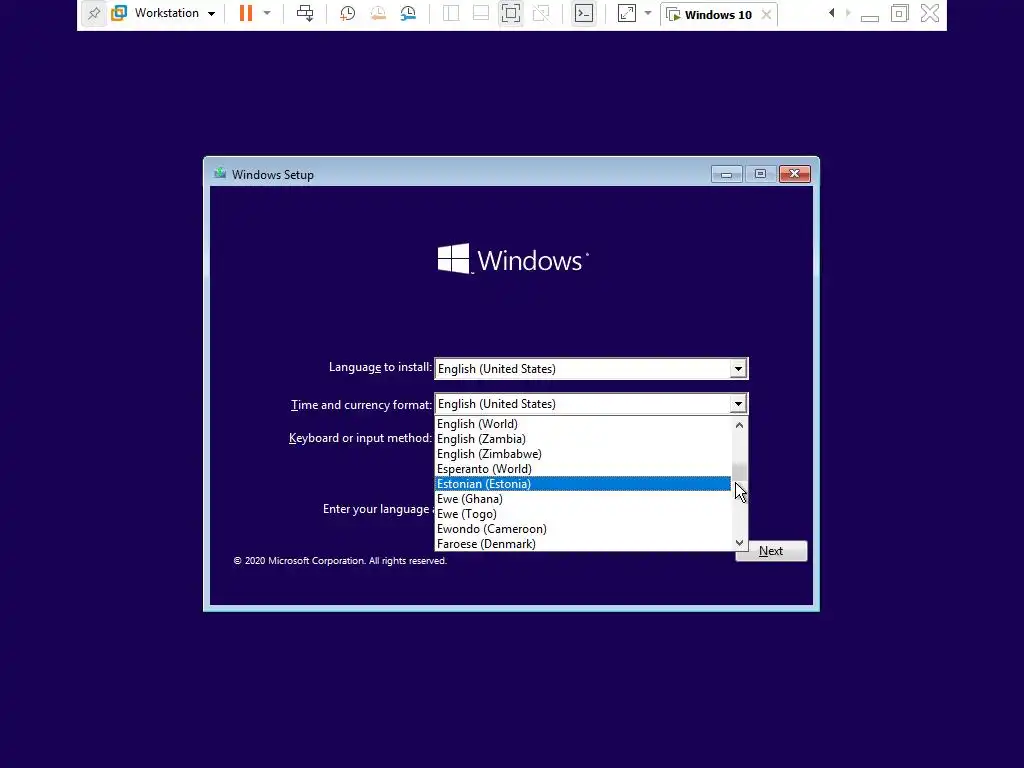The width and height of the screenshot is (1024, 768).
Task: Go to the previous tab arrow
Action: click(831, 13)
